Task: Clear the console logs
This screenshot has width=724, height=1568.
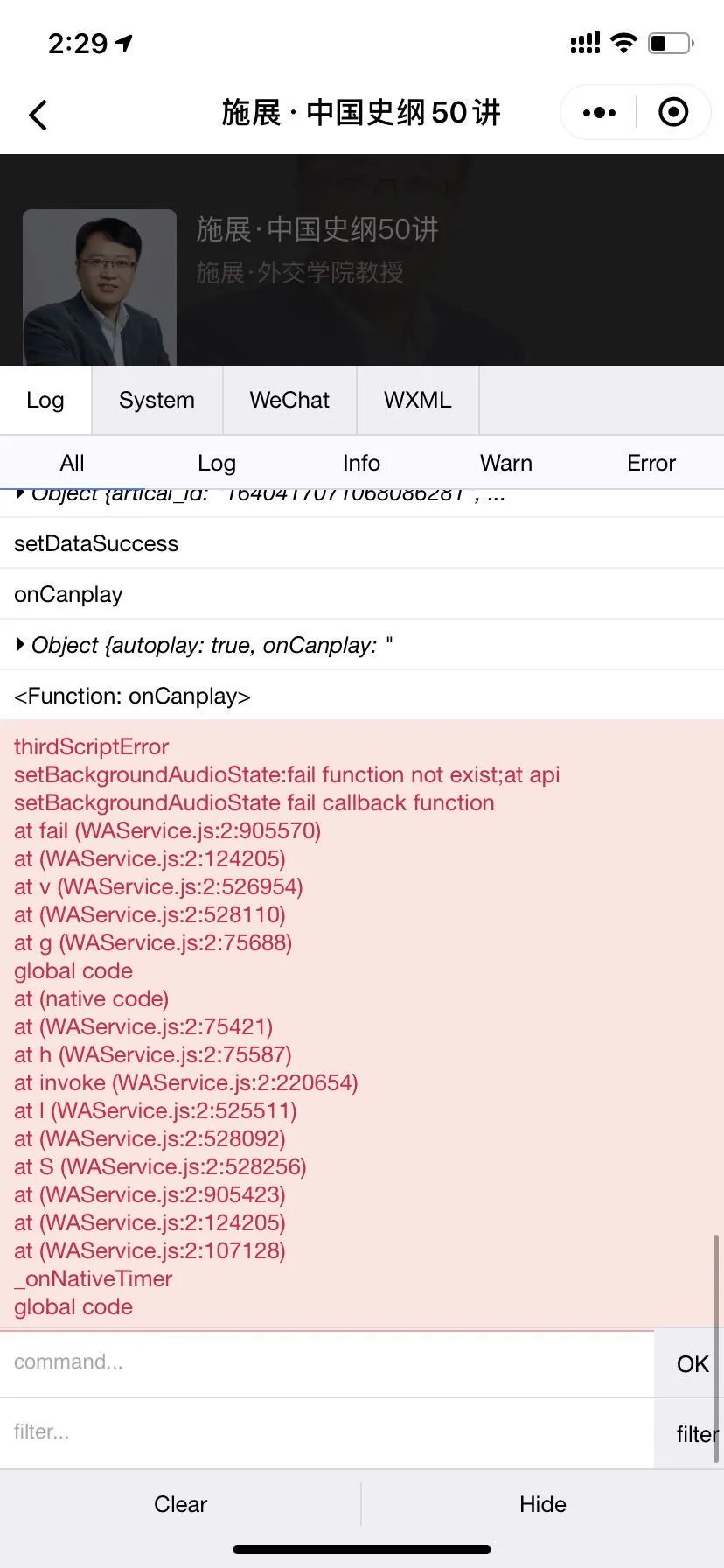Action: coord(180,1504)
